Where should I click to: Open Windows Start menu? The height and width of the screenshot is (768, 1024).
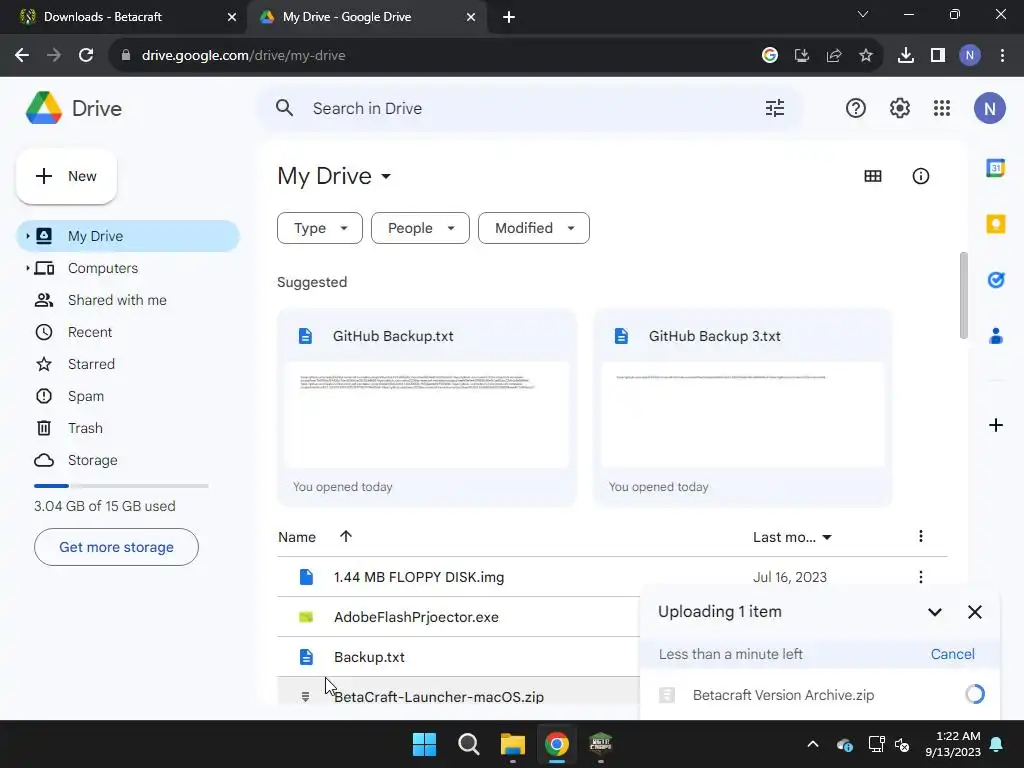(424, 744)
